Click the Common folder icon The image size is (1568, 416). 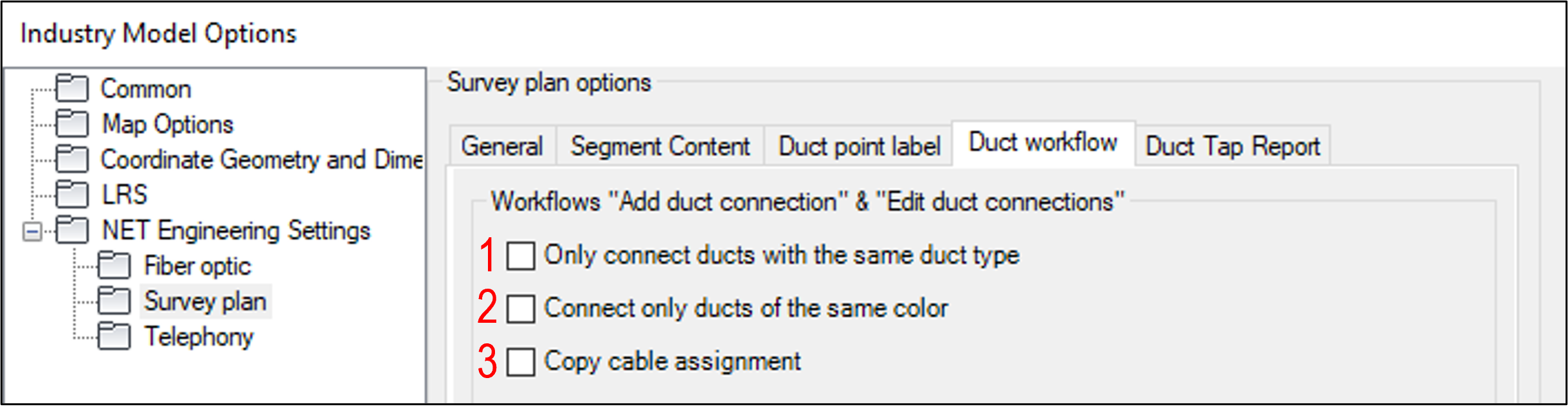[71, 89]
